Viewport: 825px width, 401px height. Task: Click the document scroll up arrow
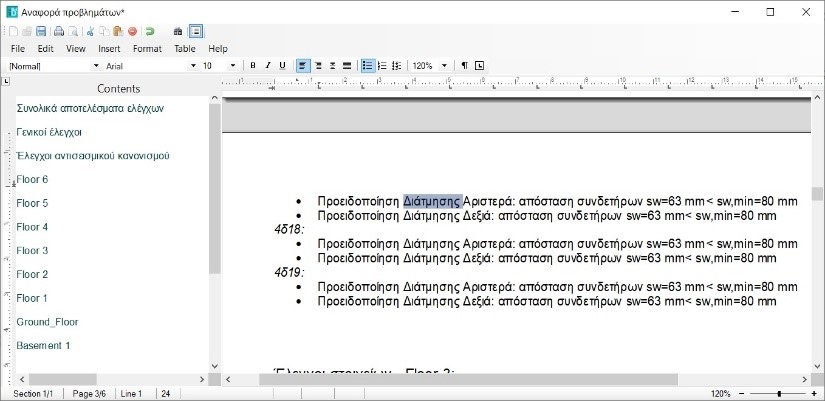(x=817, y=97)
